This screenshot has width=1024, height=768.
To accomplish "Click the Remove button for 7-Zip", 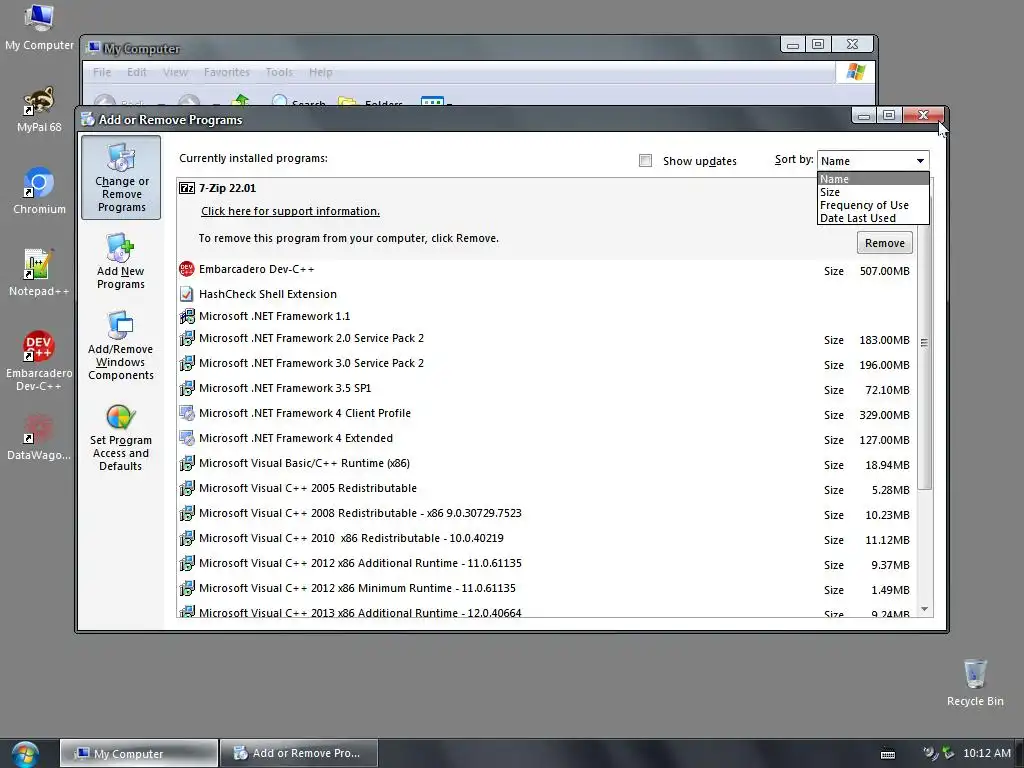I will (884, 243).
